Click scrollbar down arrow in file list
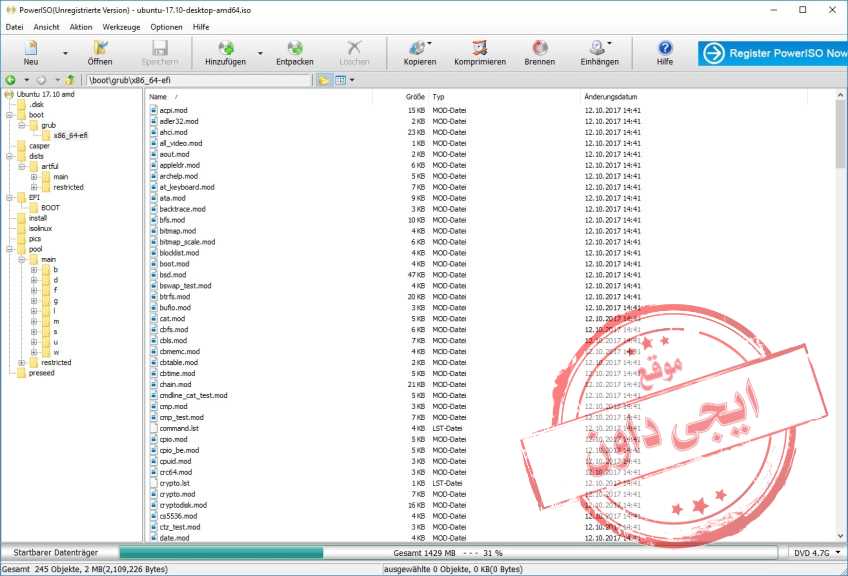This screenshot has width=848, height=576. (x=840, y=536)
